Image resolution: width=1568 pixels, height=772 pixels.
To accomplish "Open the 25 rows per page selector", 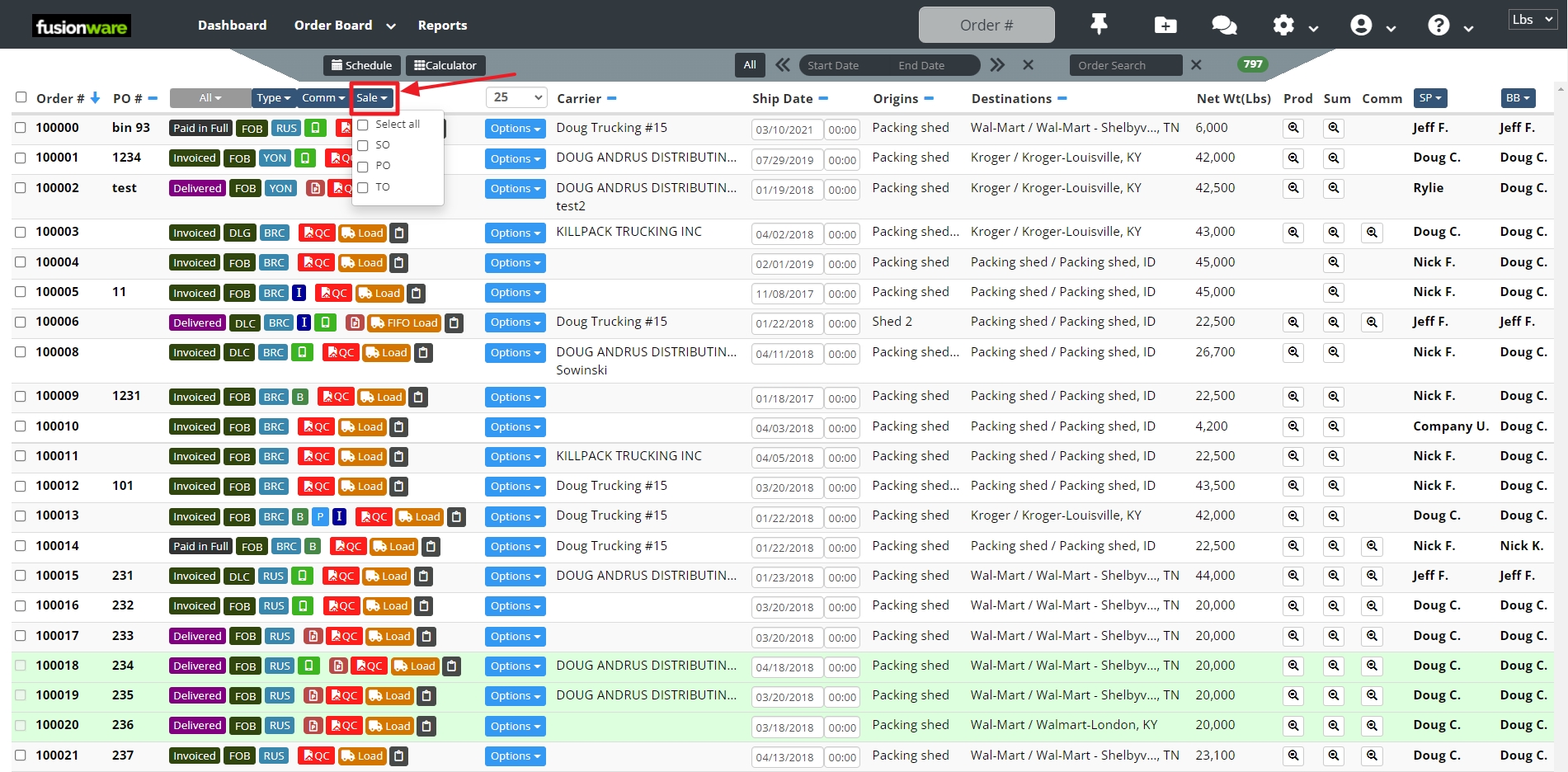I will [x=516, y=97].
